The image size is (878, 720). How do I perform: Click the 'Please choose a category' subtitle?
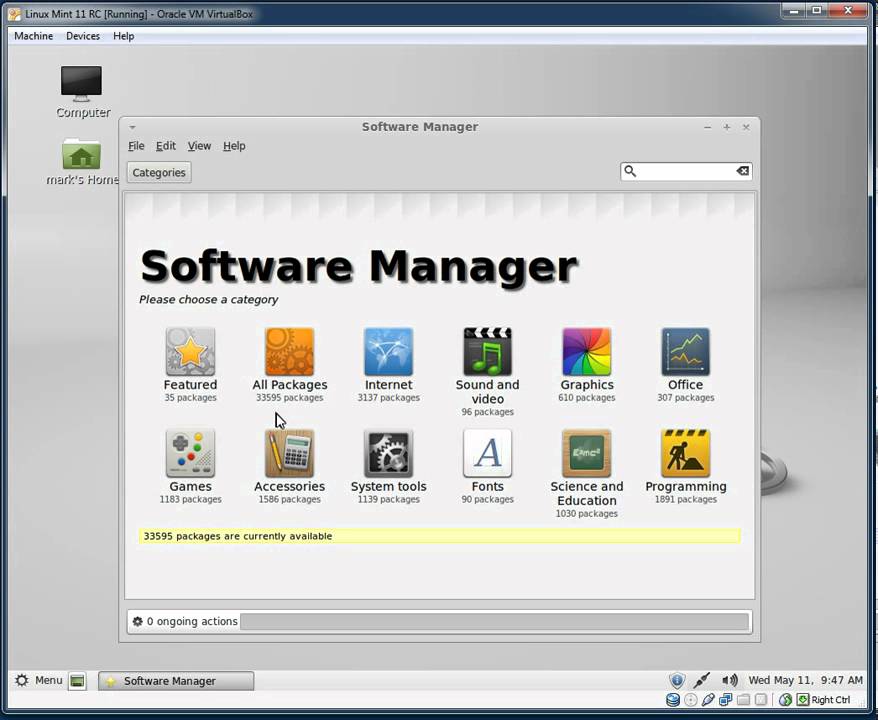[208, 300]
